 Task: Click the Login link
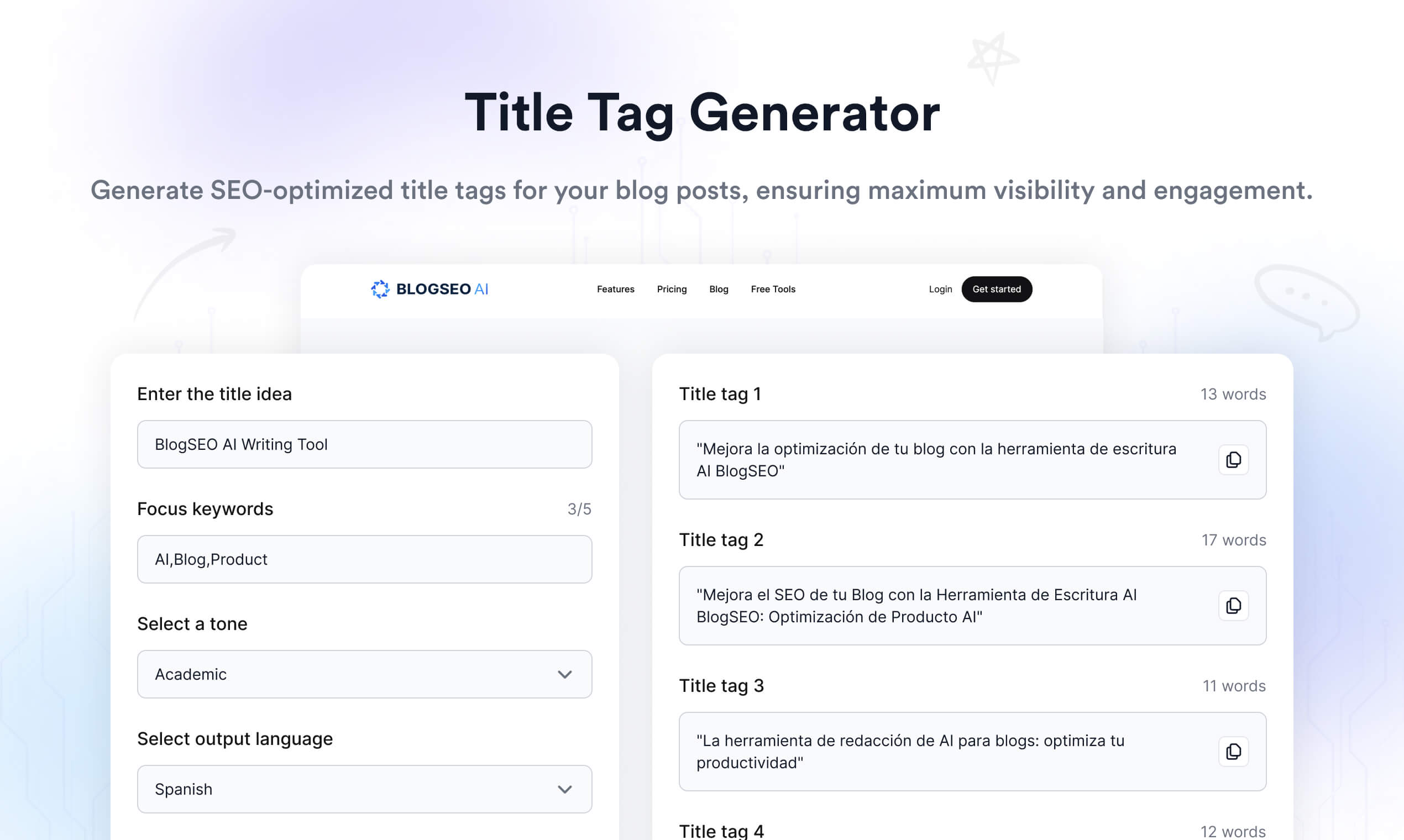pyautogui.click(x=940, y=288)
